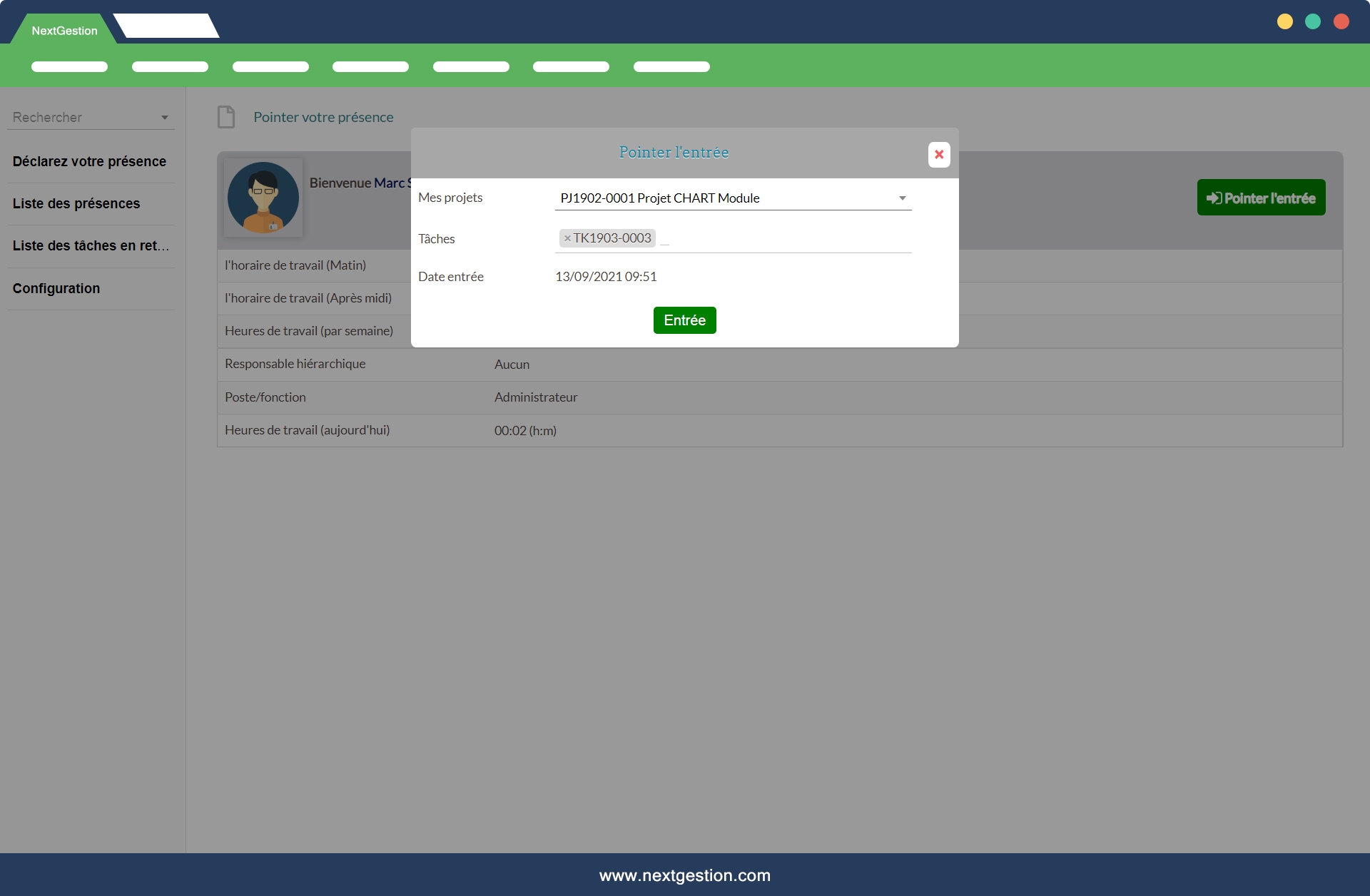Open Déclarez votre présence menu item
The image size is (1370, 896).
89,162
